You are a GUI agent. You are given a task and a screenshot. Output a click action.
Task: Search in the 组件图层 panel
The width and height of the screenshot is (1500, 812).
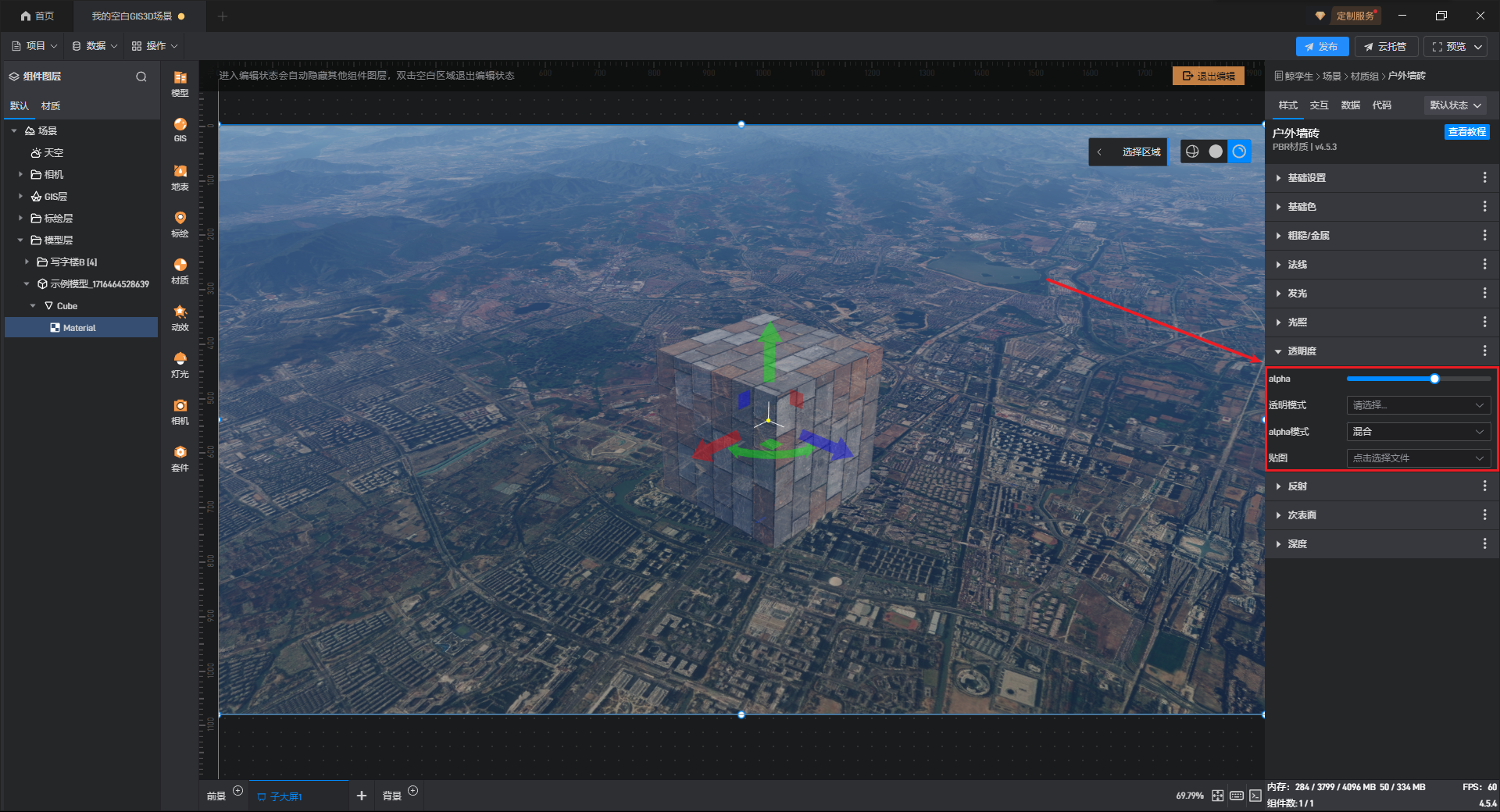click(x=141, y=77)
